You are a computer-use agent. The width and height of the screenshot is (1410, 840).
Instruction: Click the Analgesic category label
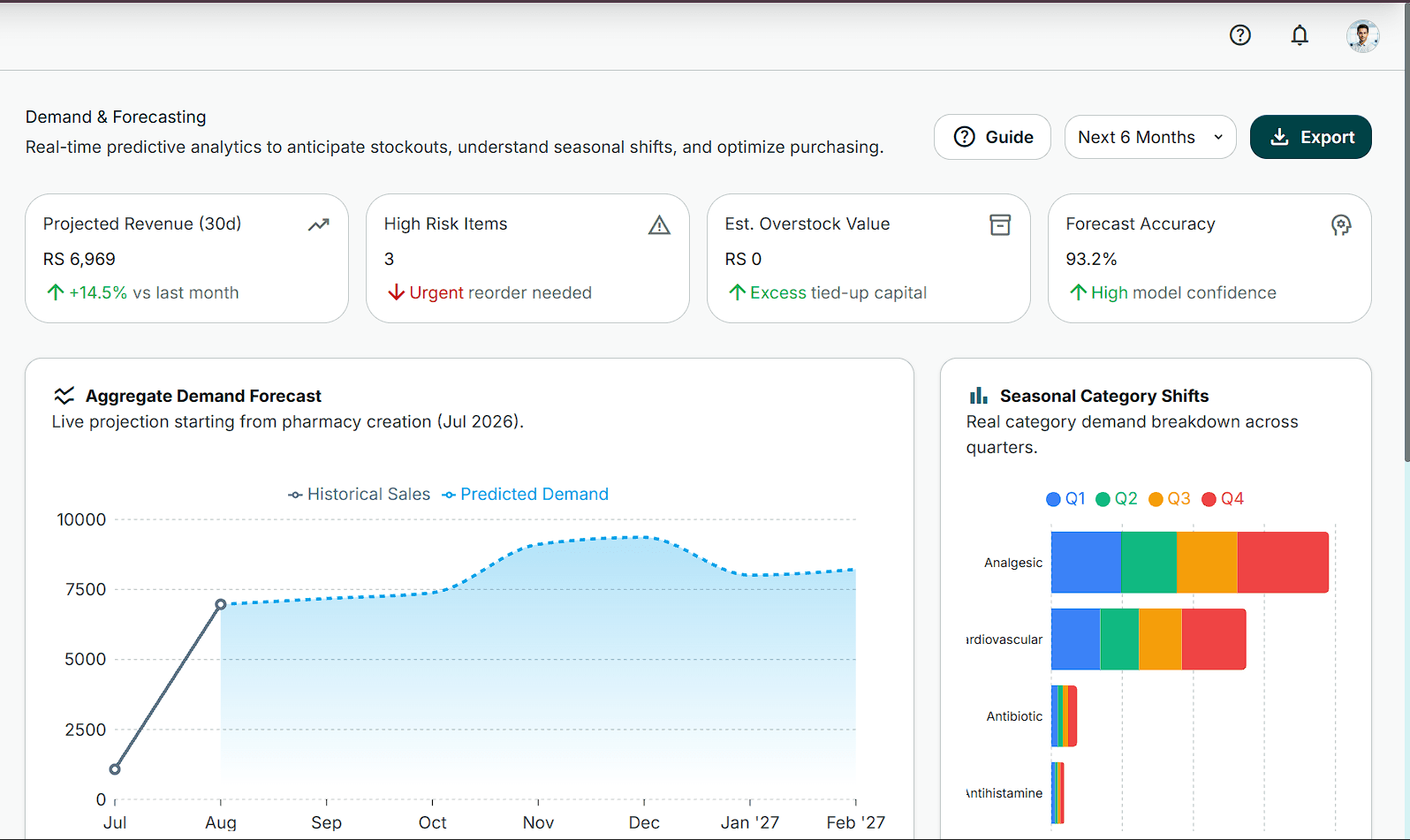point(1013,563)
